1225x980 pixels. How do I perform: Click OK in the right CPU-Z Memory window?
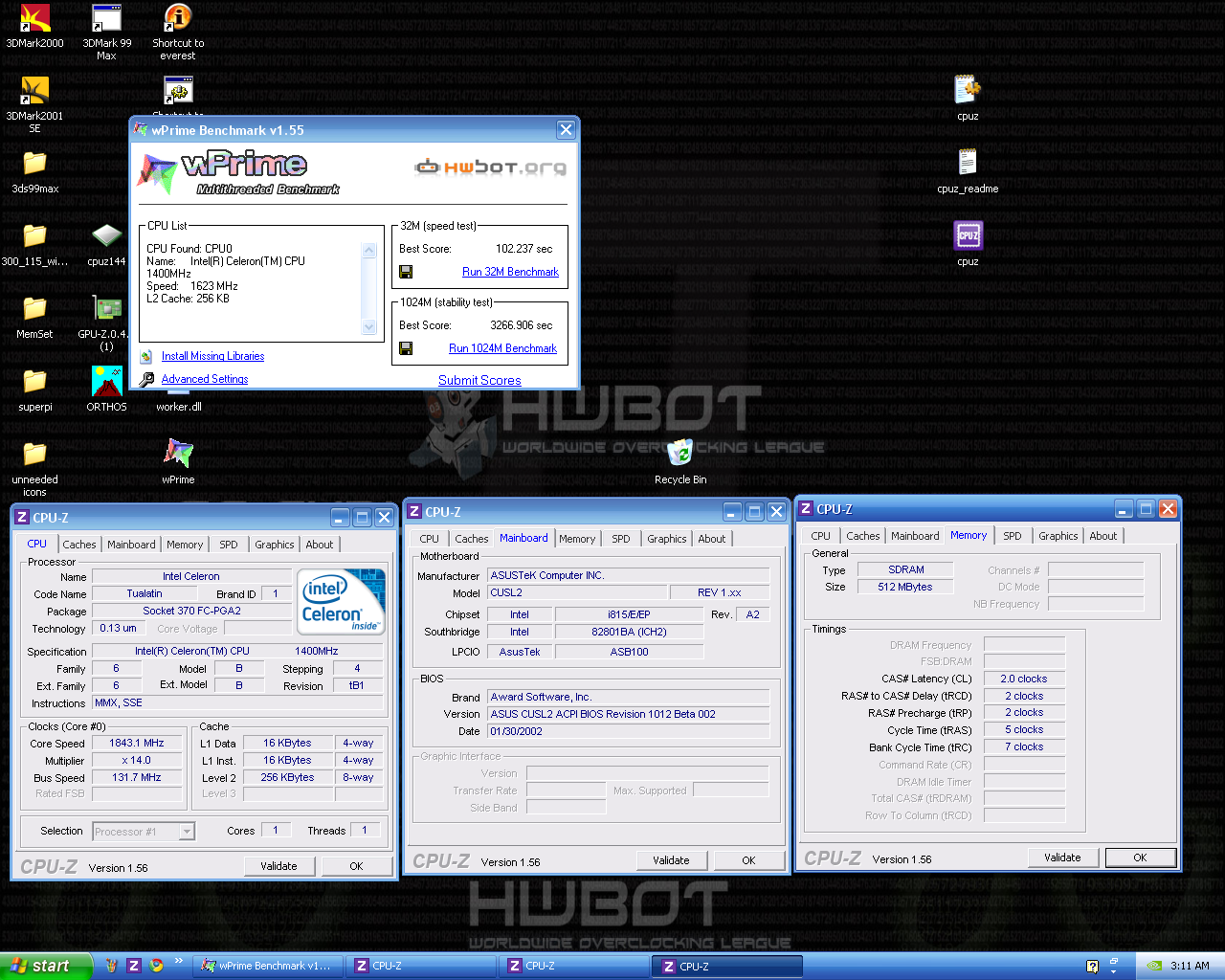(x=1140, y=857)
